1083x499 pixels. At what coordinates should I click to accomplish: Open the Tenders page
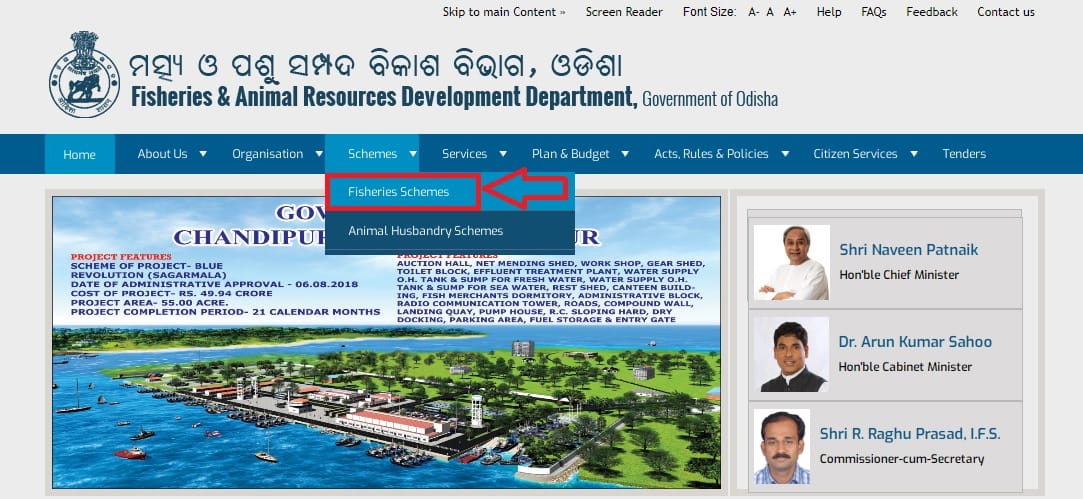[964, 154]
